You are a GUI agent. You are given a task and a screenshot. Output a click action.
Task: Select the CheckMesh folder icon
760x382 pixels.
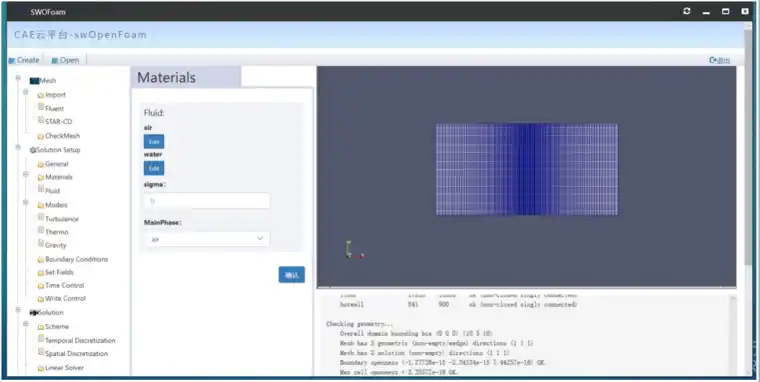(x=41, y=136)
